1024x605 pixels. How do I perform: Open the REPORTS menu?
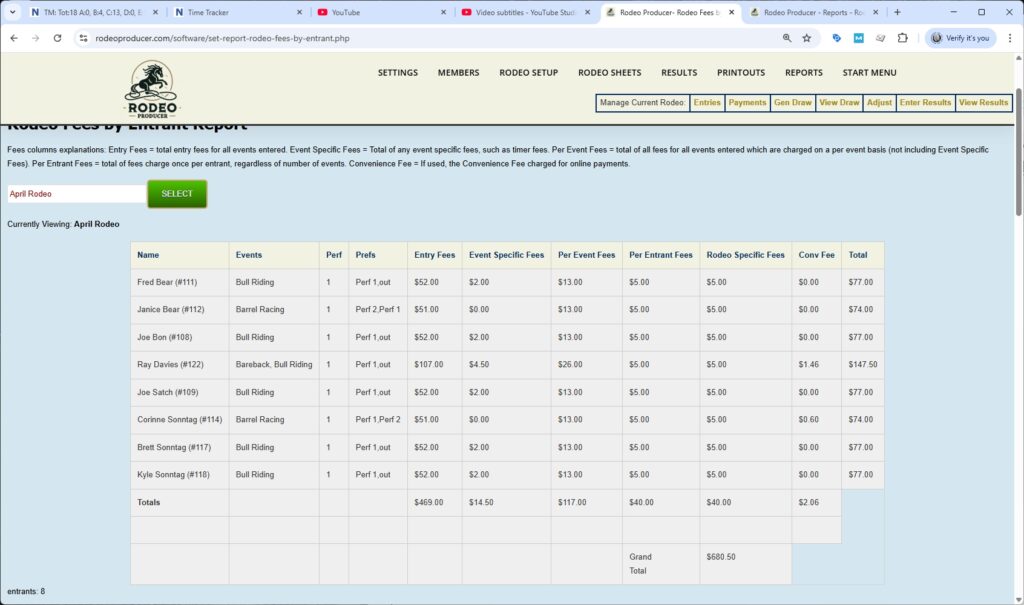coord(806,72)
